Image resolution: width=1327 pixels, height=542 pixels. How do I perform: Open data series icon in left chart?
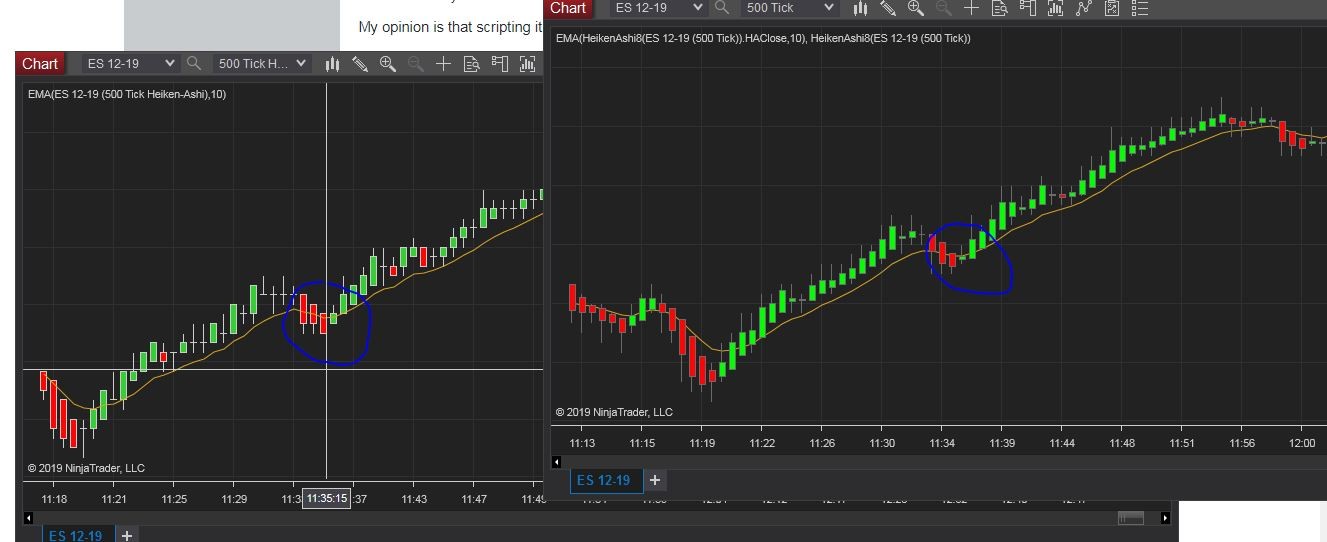(x=500, y=64)
